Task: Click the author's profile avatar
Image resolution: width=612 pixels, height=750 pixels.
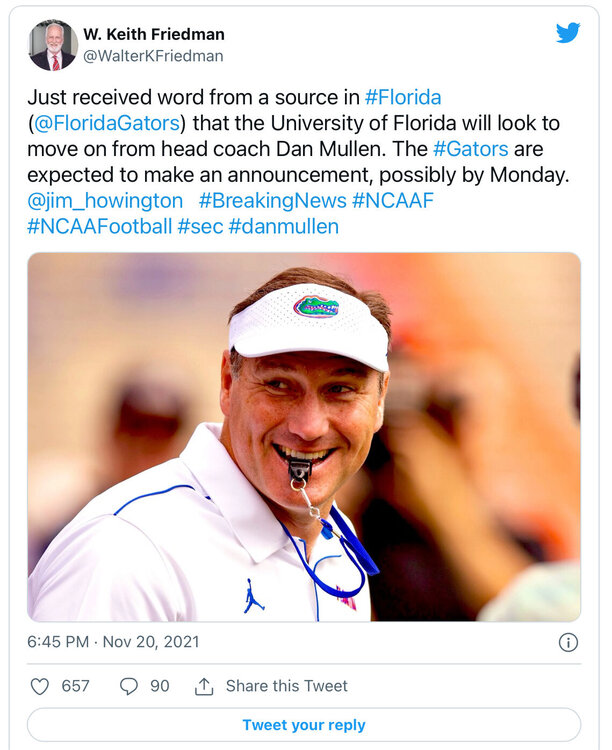Action: point(53,45)
